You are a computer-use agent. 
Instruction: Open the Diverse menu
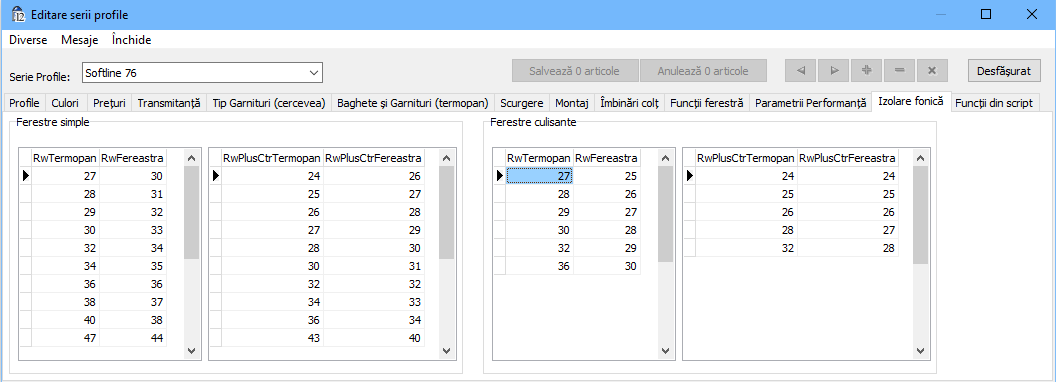28,40
